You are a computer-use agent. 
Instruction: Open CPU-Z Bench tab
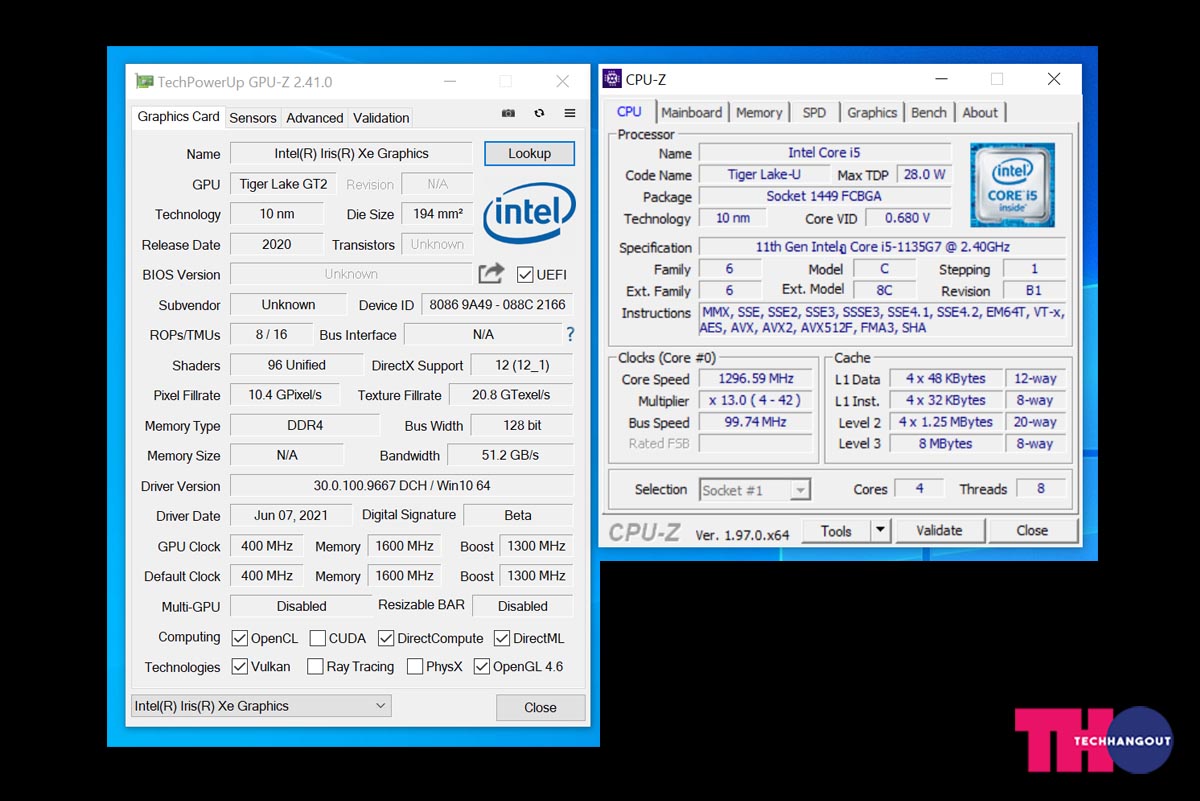tap(929, 113)
